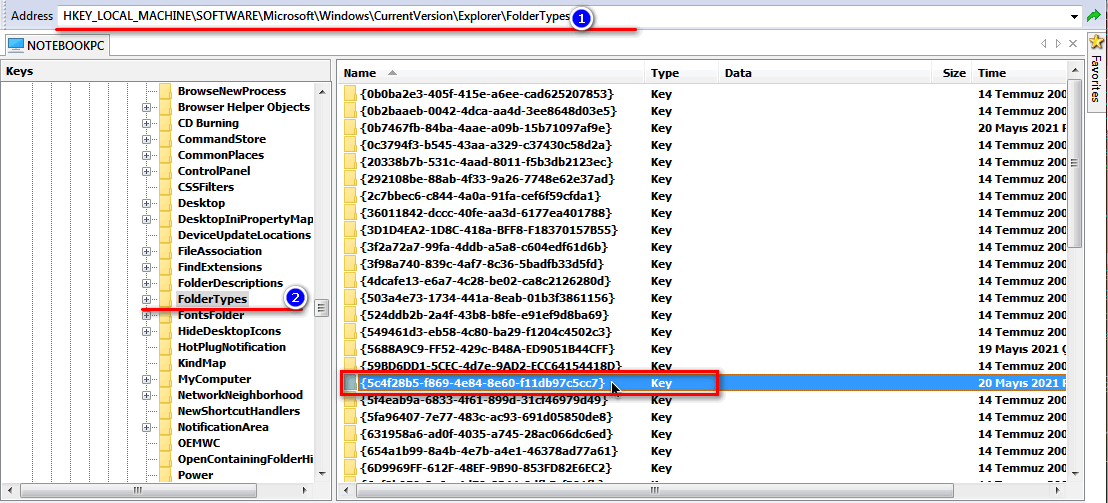Click folder icon of {292108be-88ab...} key
This screenshot has width=1108, height=503.
click(x=350, y=179)
